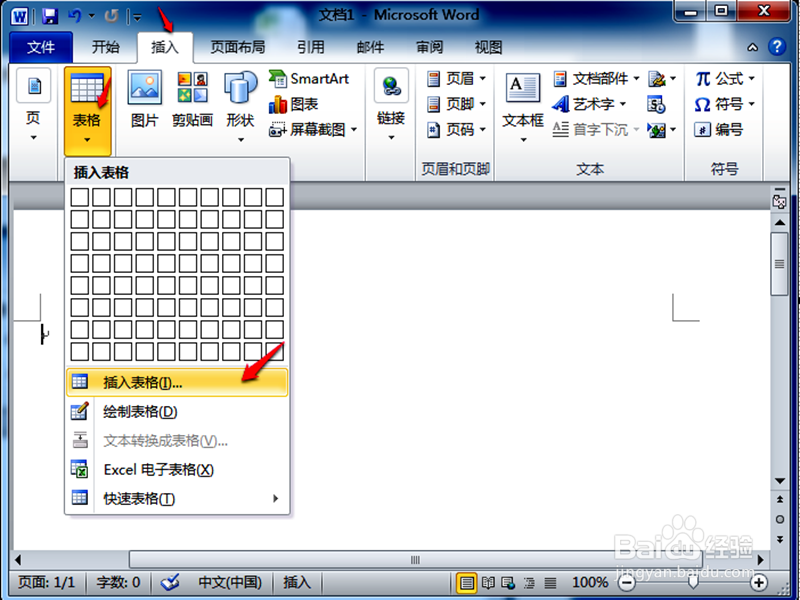Switch to the 开始 tab
This screenshot has height=600, width=800.
106,47
